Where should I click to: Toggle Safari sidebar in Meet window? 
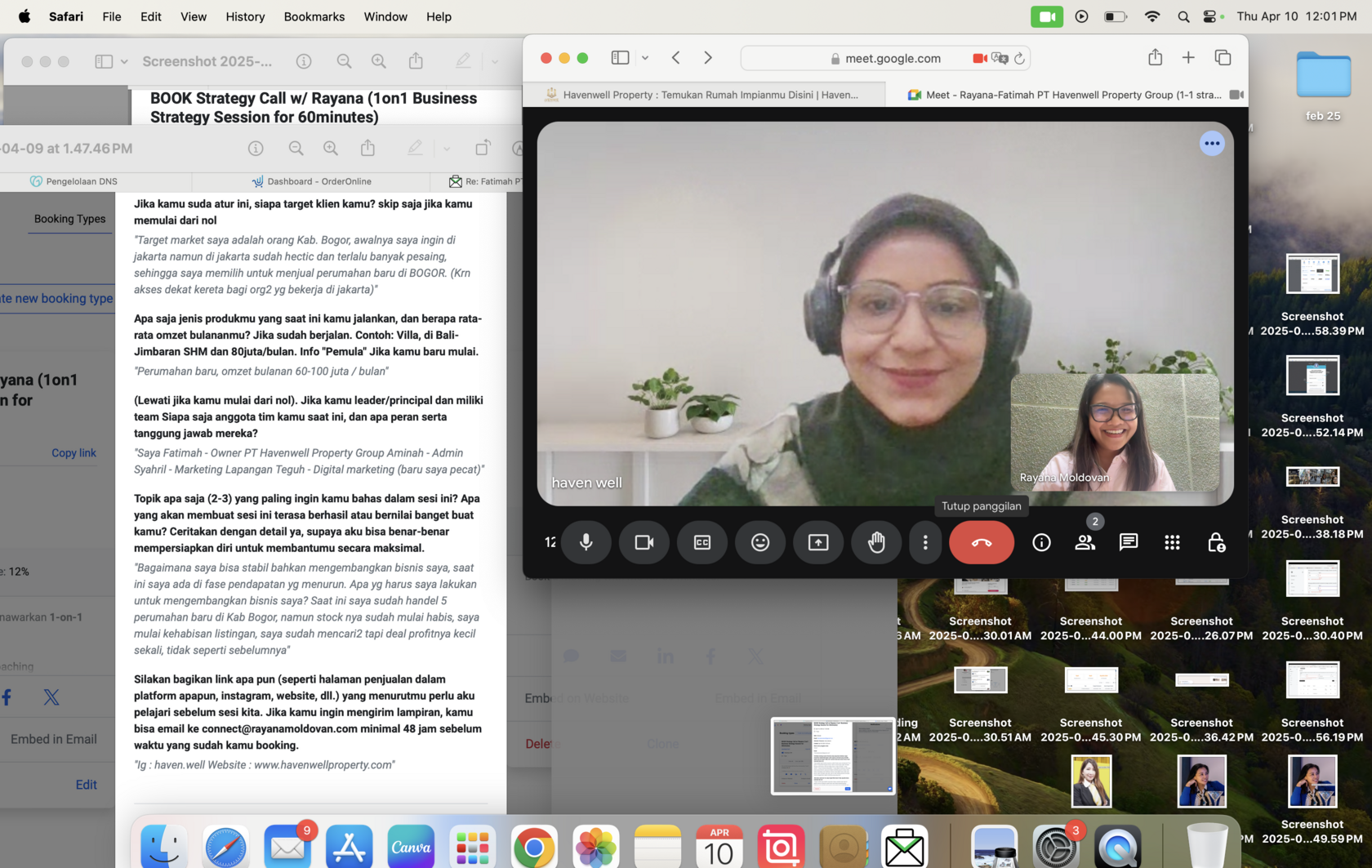(621, 58)
